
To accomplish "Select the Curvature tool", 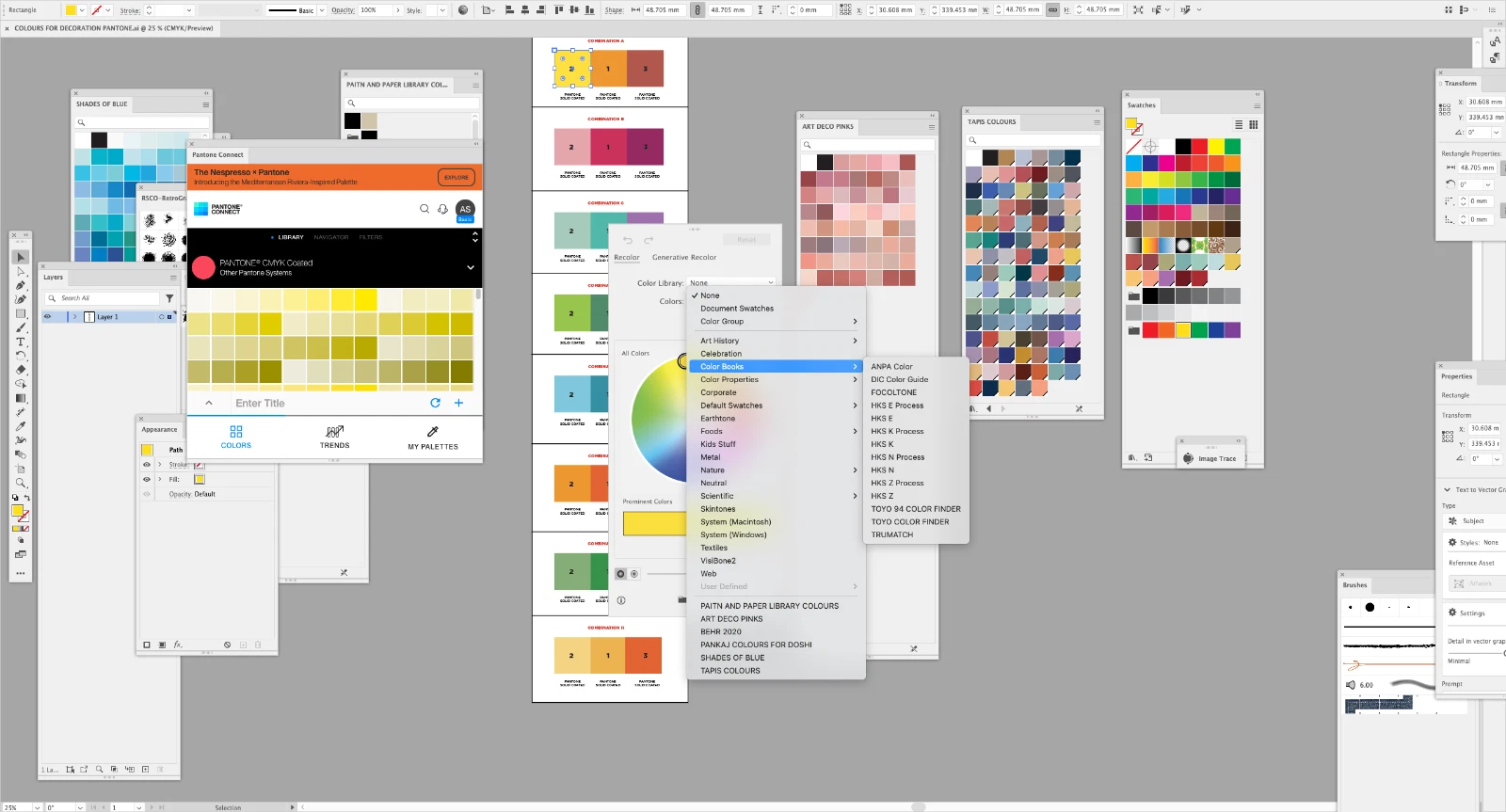I will (21, 299).
